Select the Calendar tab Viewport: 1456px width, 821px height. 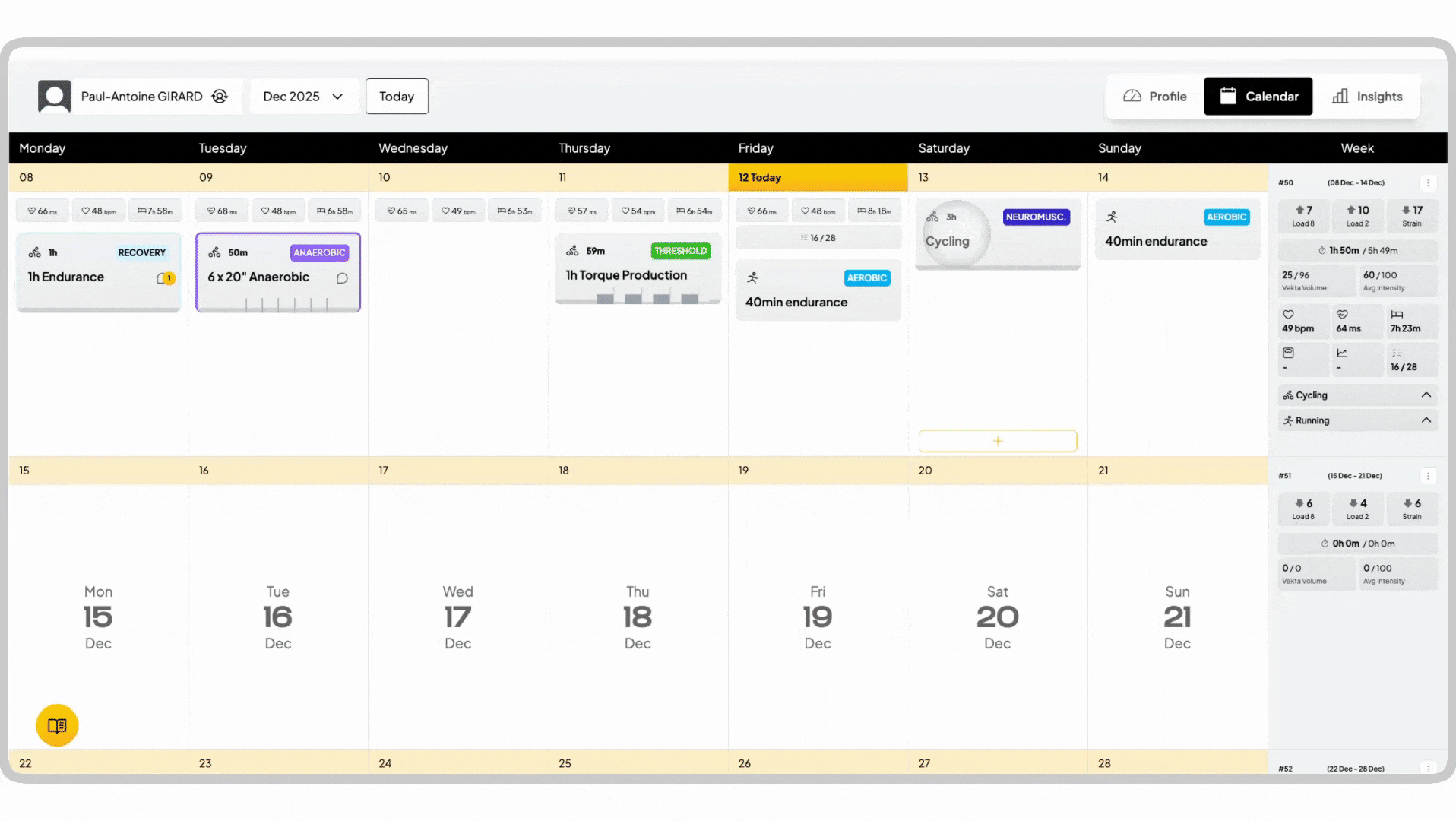coord(1258,97)
